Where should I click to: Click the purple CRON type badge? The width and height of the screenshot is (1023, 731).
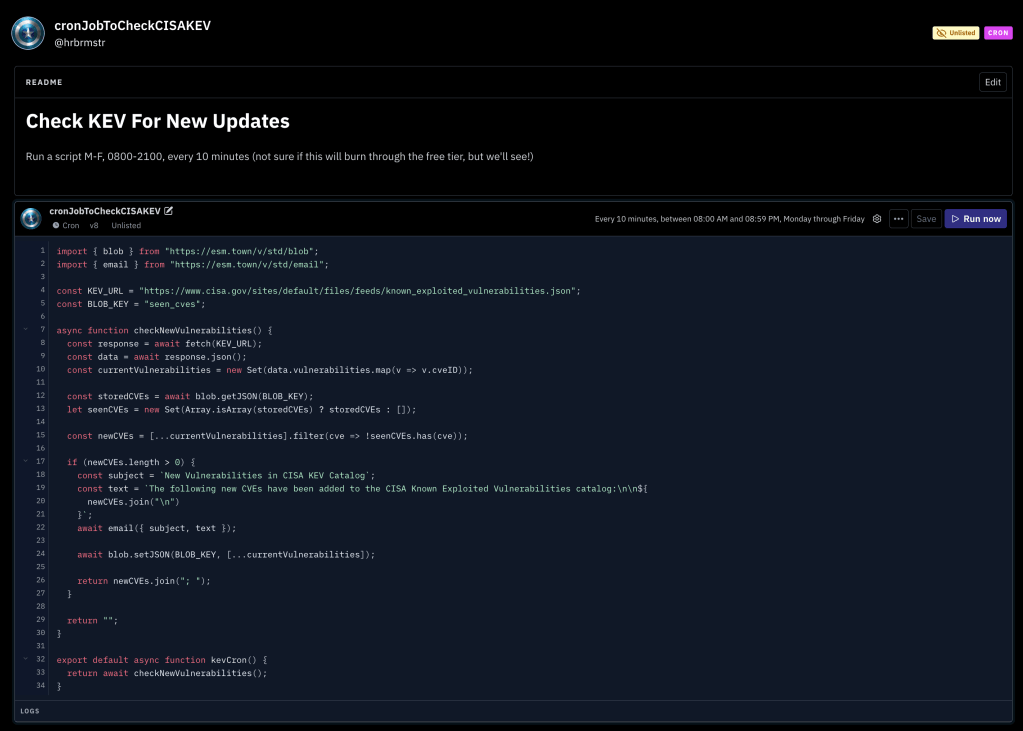(998, 33)
